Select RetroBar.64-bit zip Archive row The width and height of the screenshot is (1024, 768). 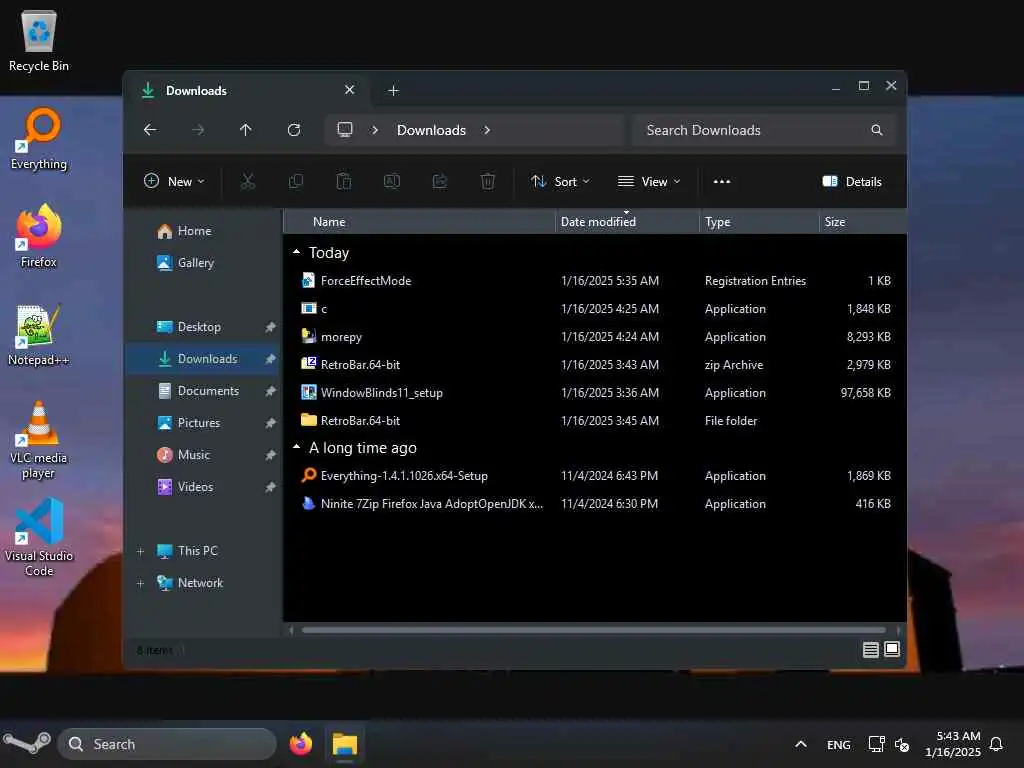click(594, 364)
